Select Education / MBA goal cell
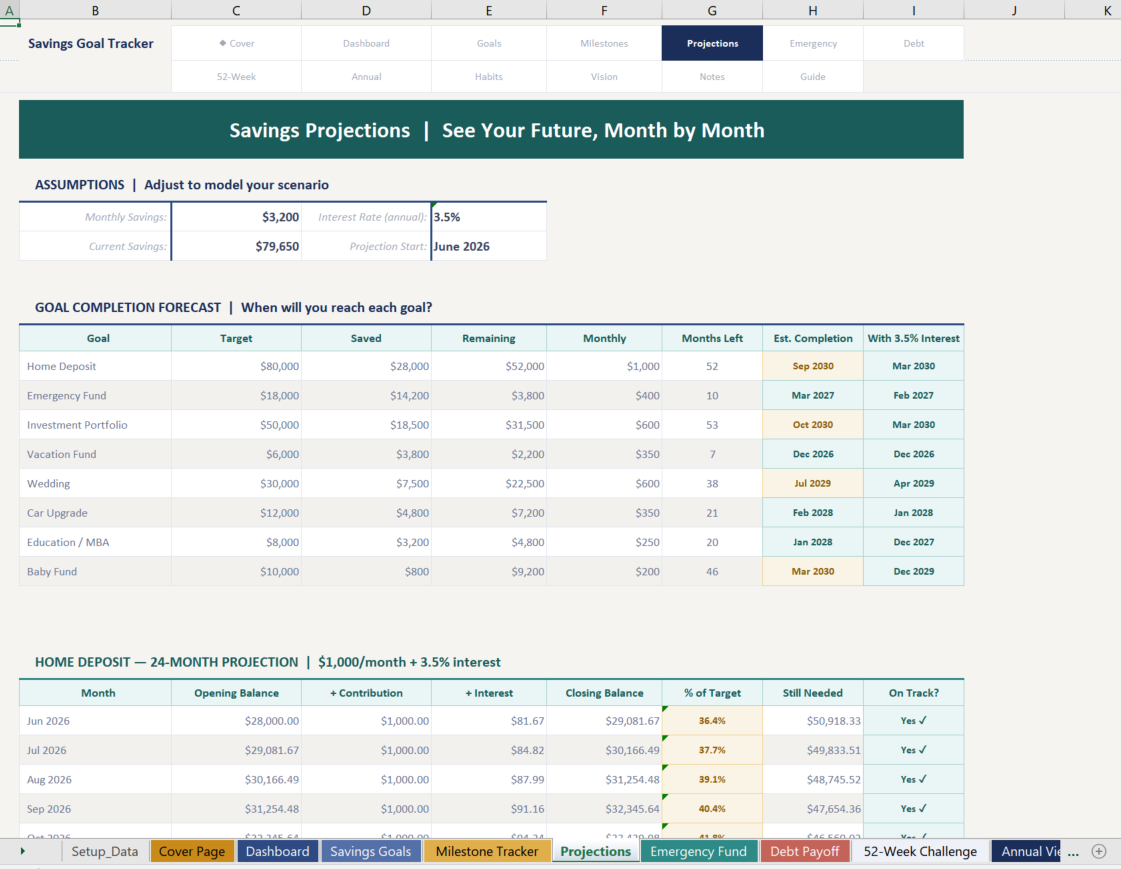 click(95, 542)
